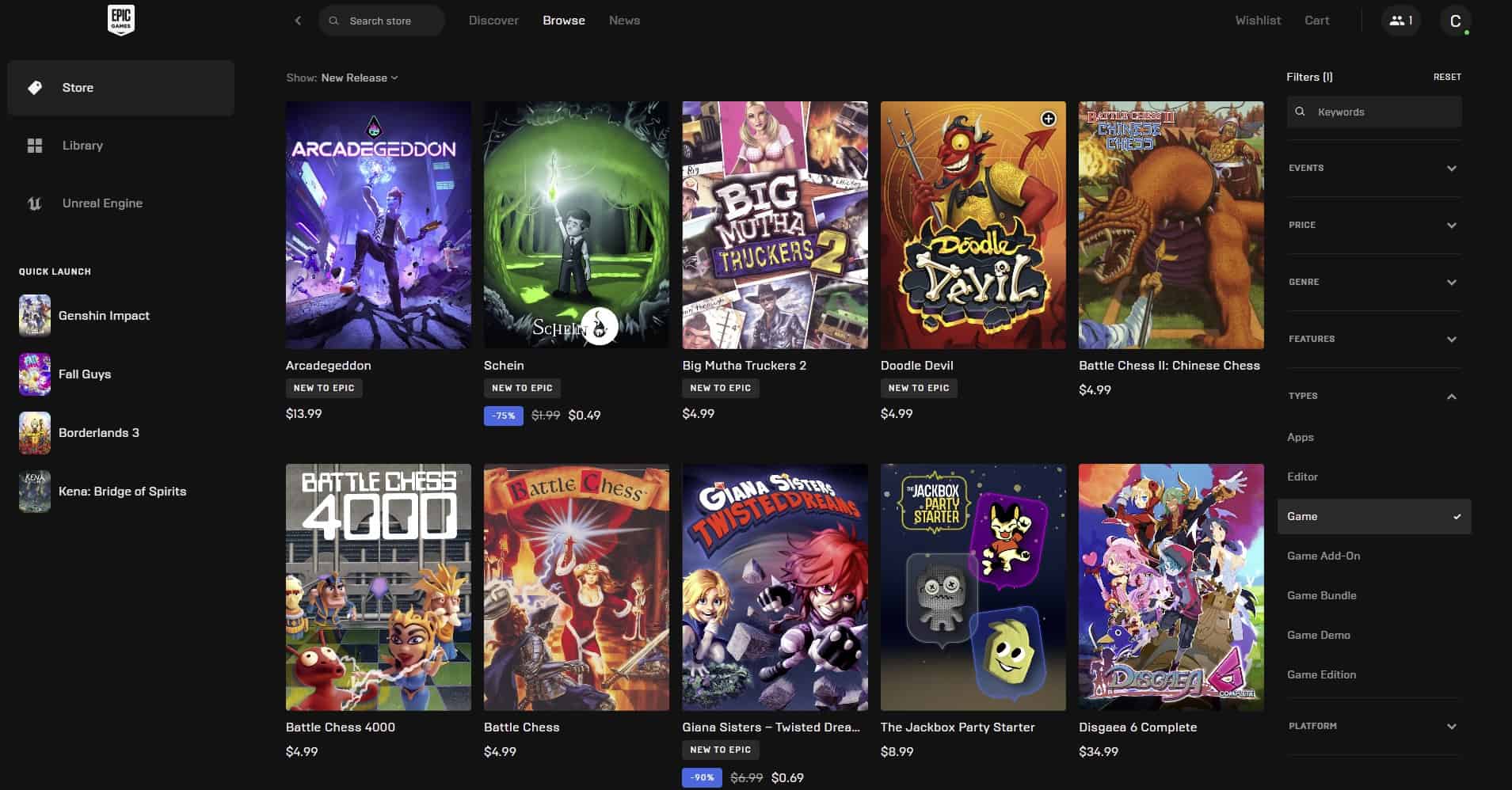Reset all active filters

click(1447, 76)
